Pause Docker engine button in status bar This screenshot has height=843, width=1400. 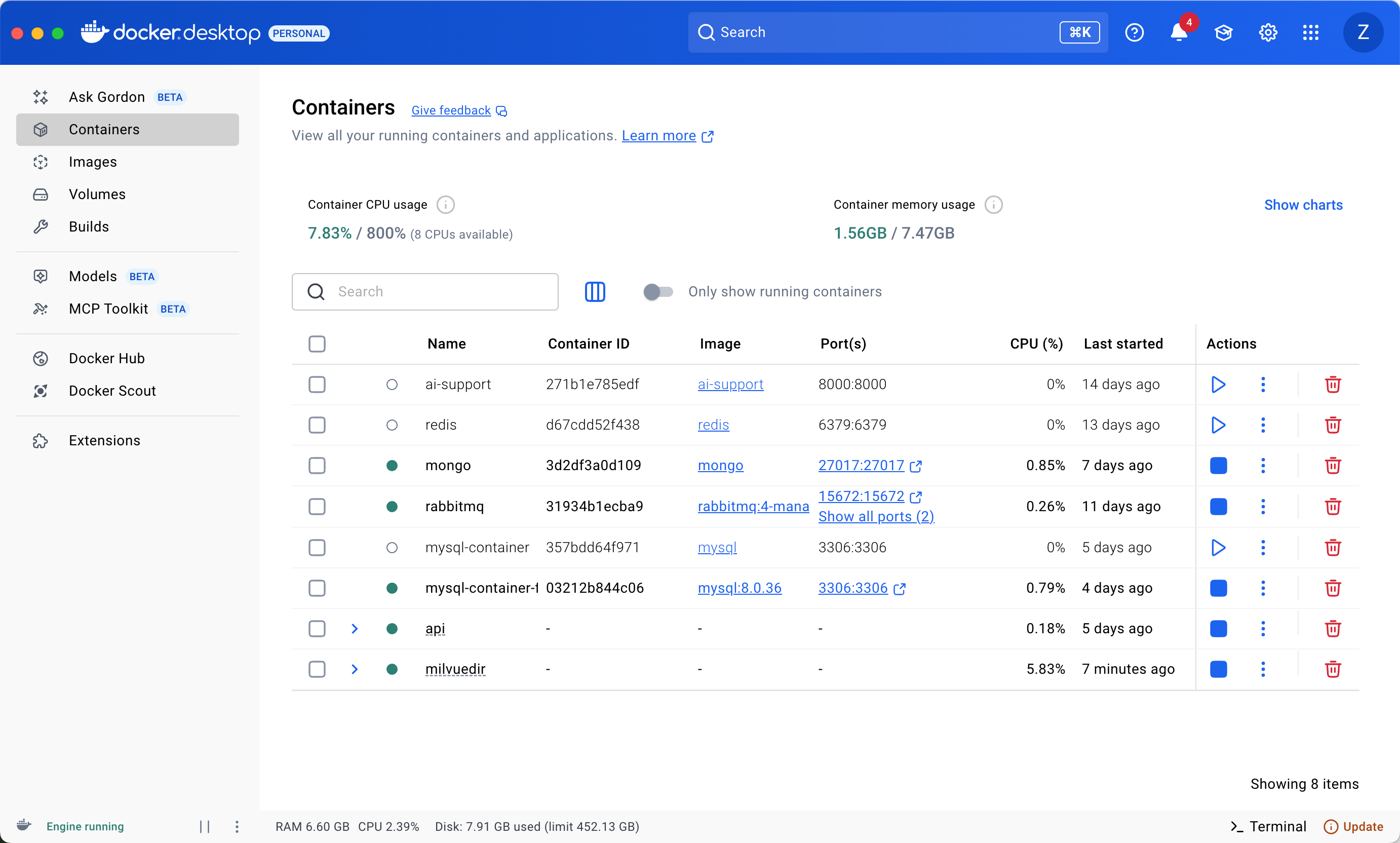(205, 826)
